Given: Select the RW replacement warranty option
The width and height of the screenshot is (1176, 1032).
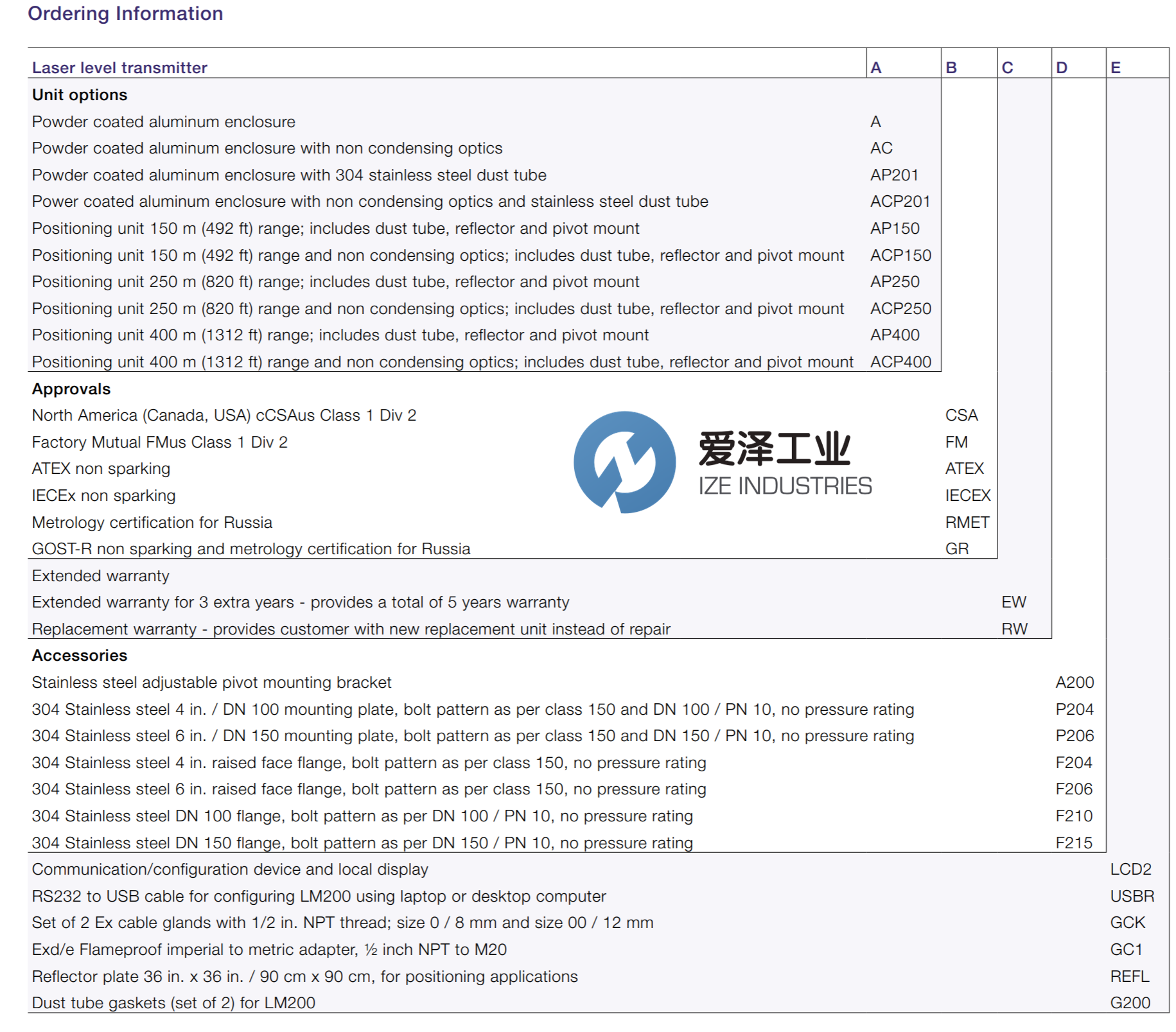Looking at the screenshot, I should (x=1015, y=629).
